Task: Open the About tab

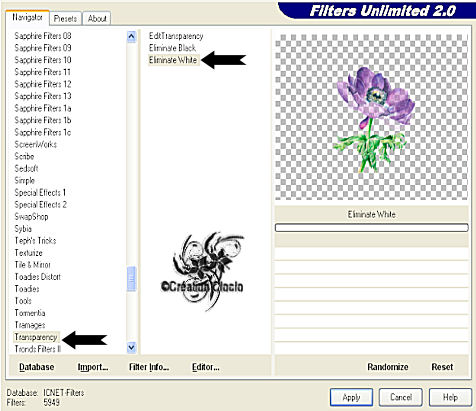Action: [x=97, y=19]
